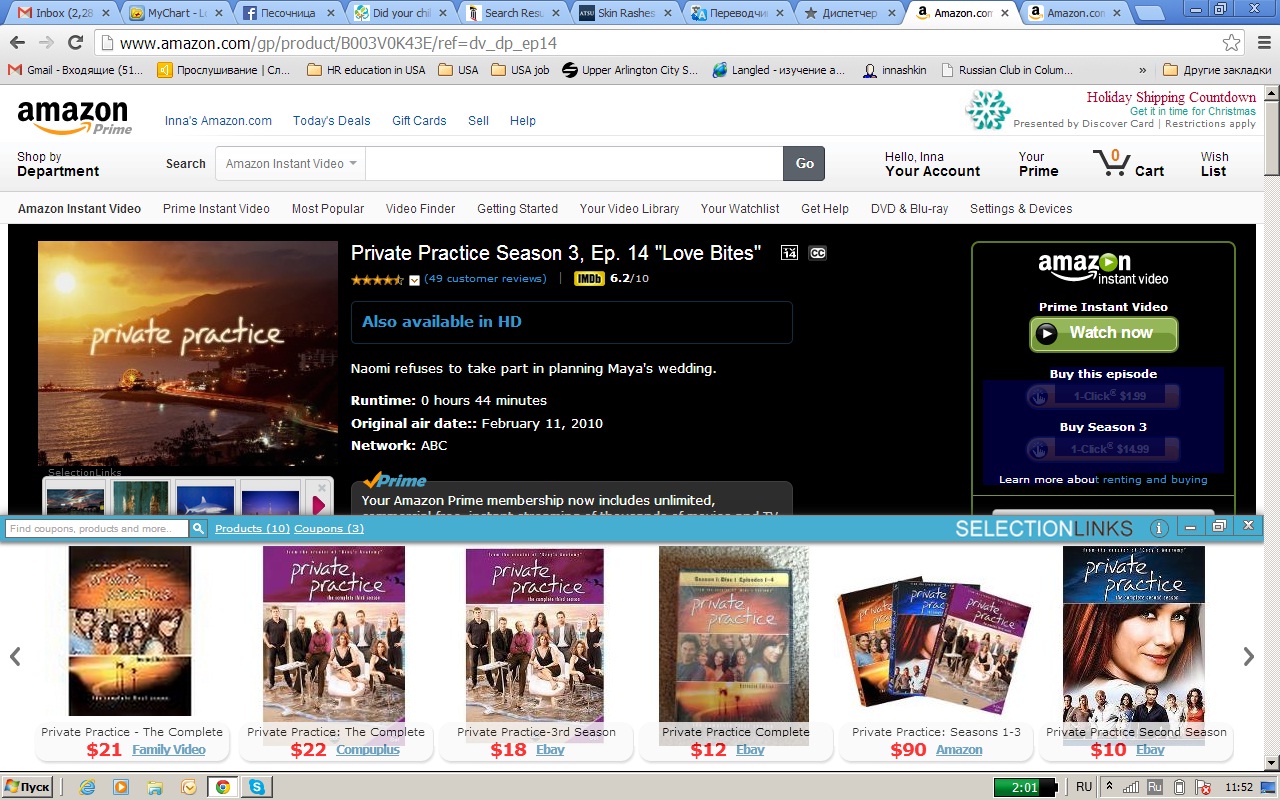The height and width of the screenshot is (800, 1280).
Task: Open the 49 customer reviews link
Action: tap(485, 279)
